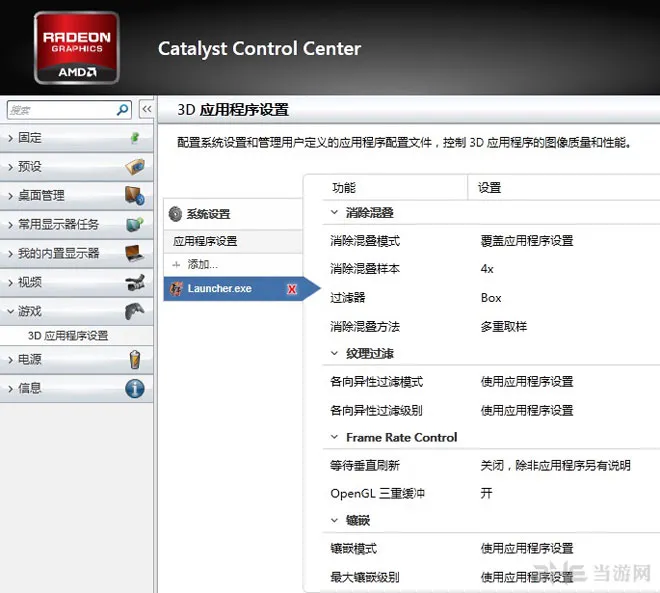Change the 各向异性过滤级别 setting value

[x=527, y=410]
